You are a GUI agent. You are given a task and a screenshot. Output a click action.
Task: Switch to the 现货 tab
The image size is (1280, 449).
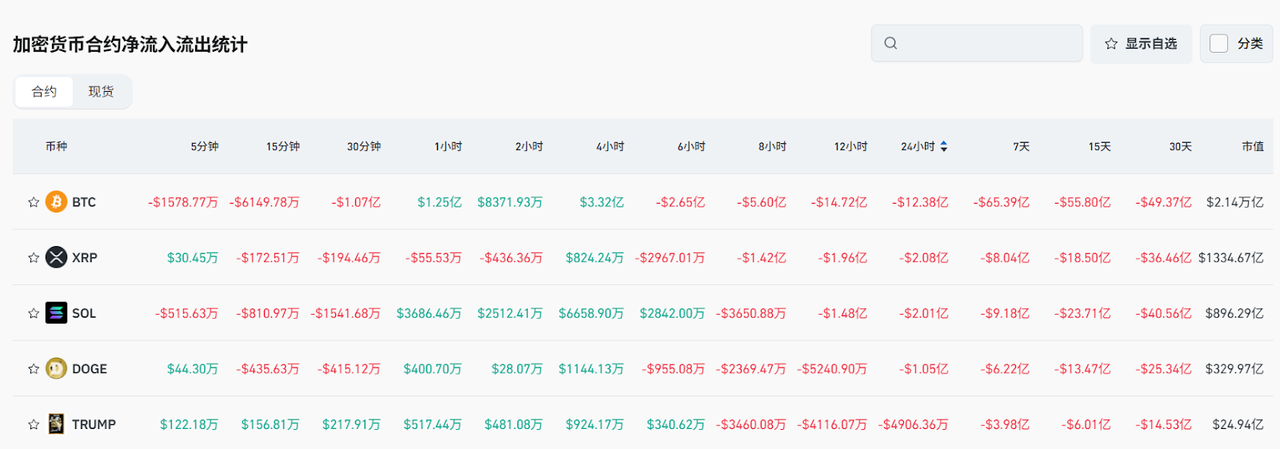pyautogui.click(x=101, y=92)
